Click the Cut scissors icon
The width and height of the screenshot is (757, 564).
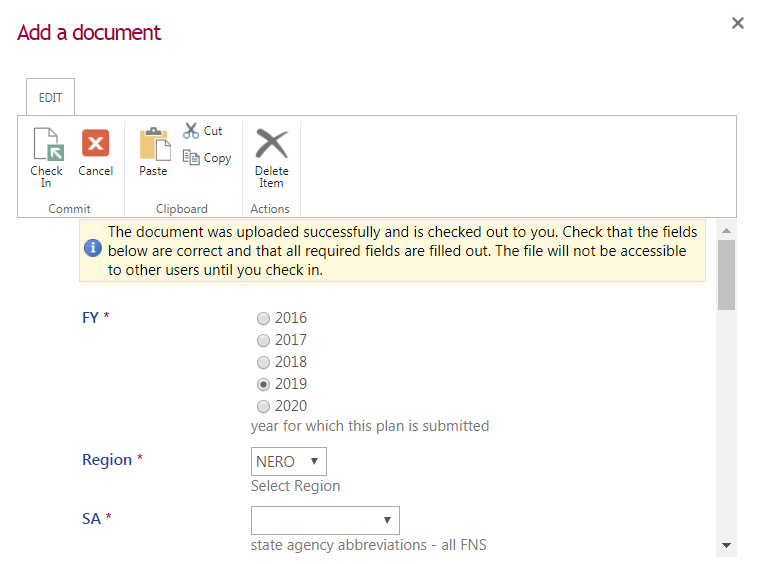click(x=191, y=131)
